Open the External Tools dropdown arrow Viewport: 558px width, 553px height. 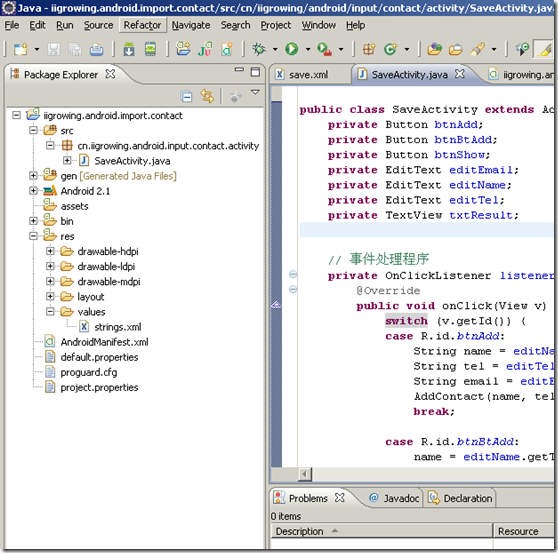tap(341, 49)
